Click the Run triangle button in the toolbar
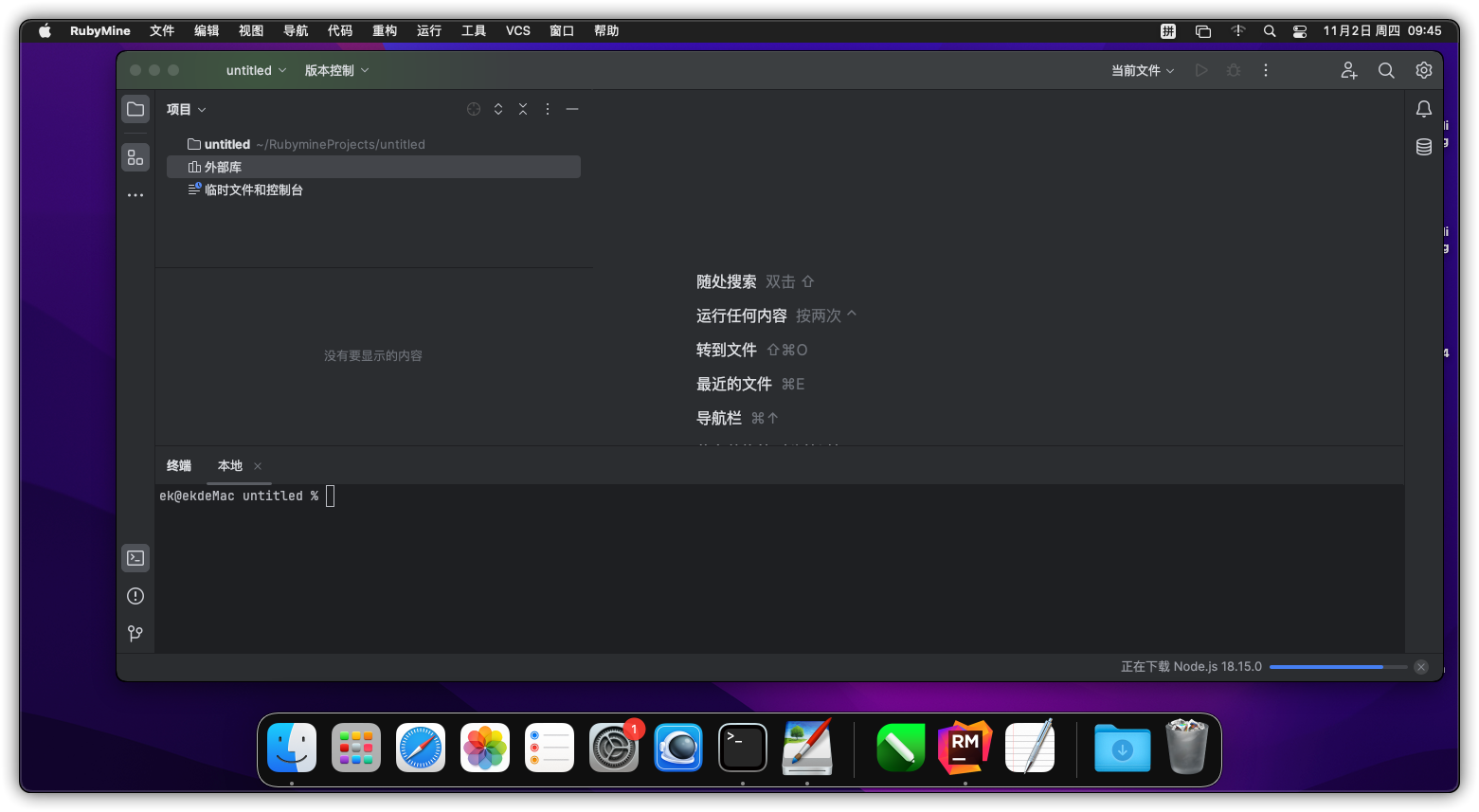 1201,70
